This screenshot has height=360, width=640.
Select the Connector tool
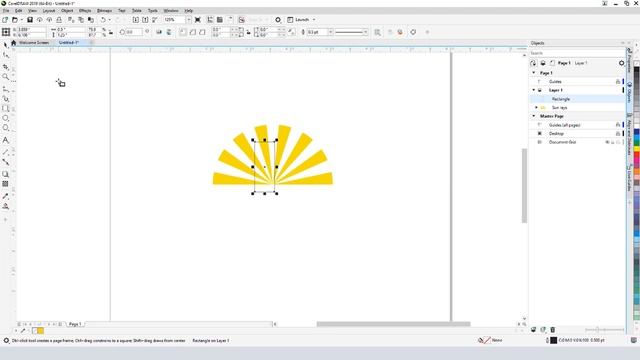point(6,162)
